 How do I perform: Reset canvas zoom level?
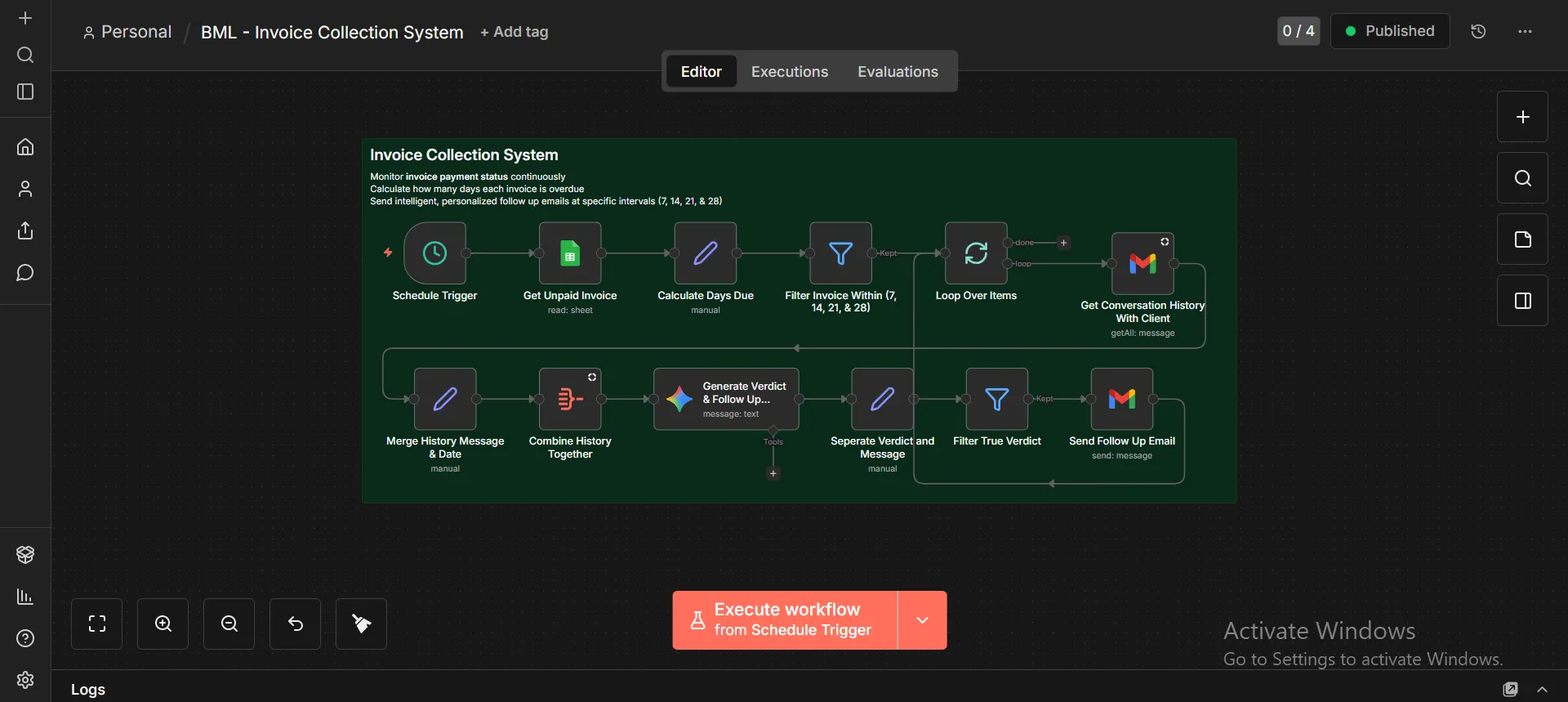click(x=295, y=624)
